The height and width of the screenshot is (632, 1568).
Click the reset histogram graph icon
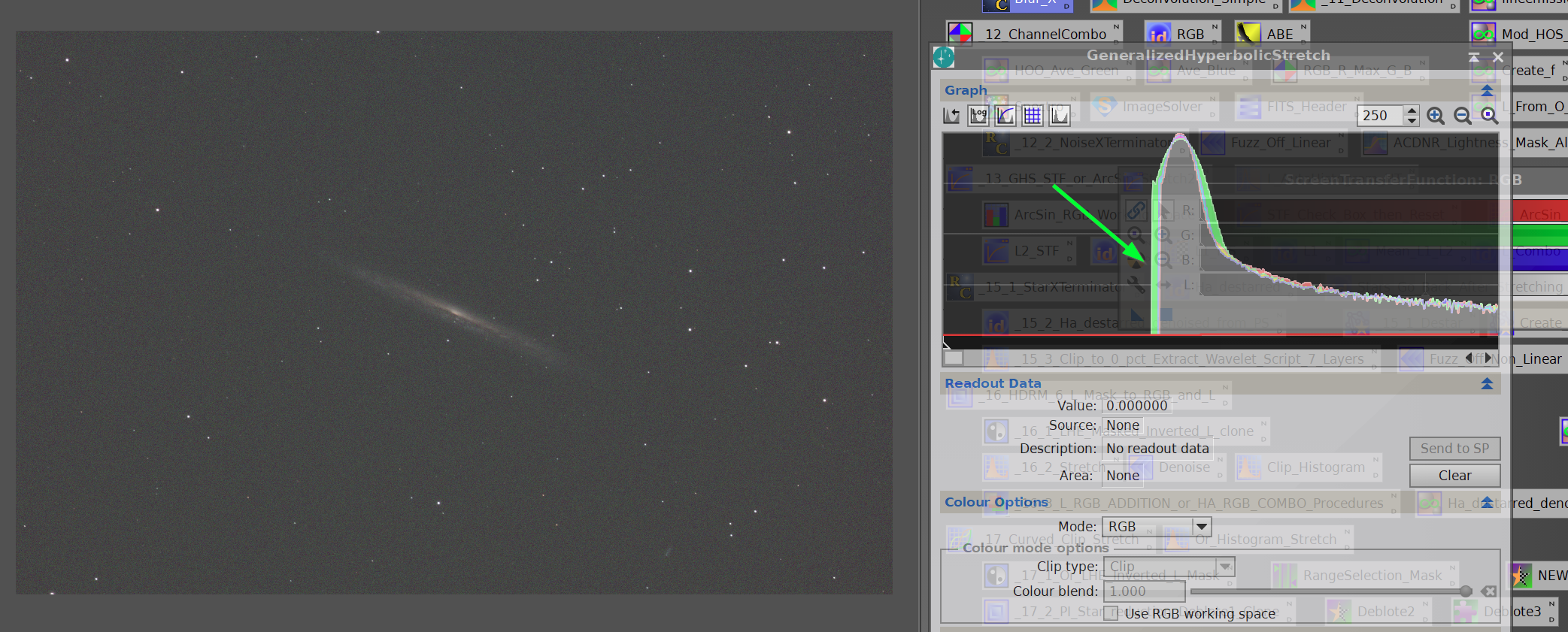click(x=951, y=115)
